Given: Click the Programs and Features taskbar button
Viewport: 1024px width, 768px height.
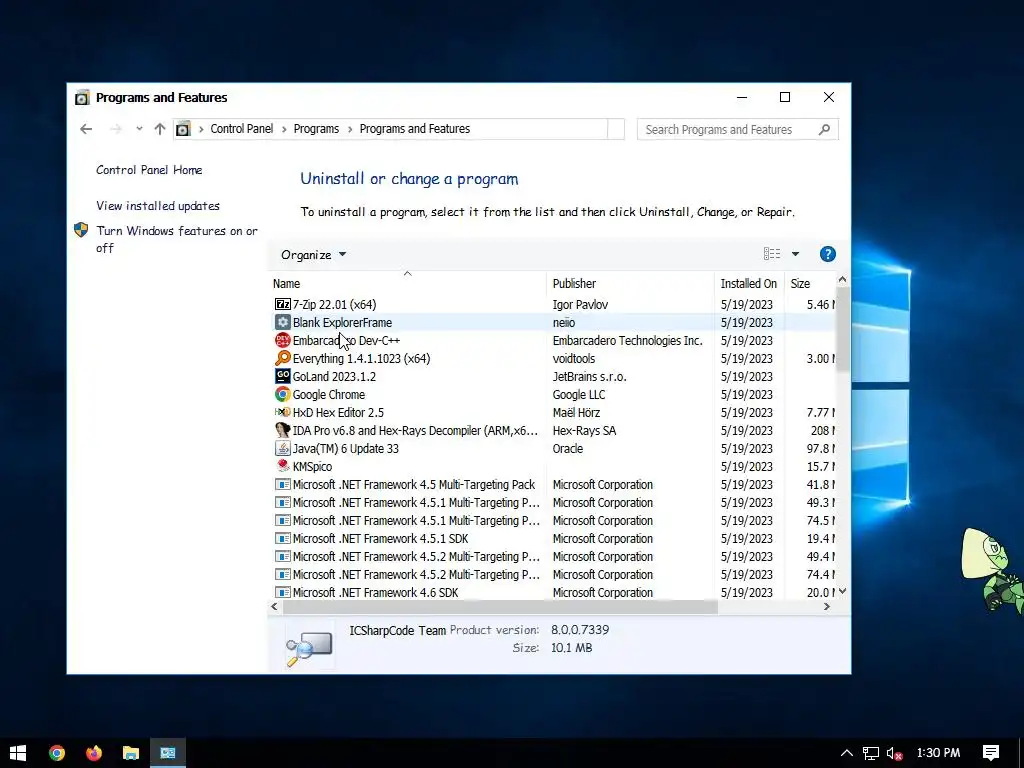Looking at the screenshot, I should coord(168,753).
